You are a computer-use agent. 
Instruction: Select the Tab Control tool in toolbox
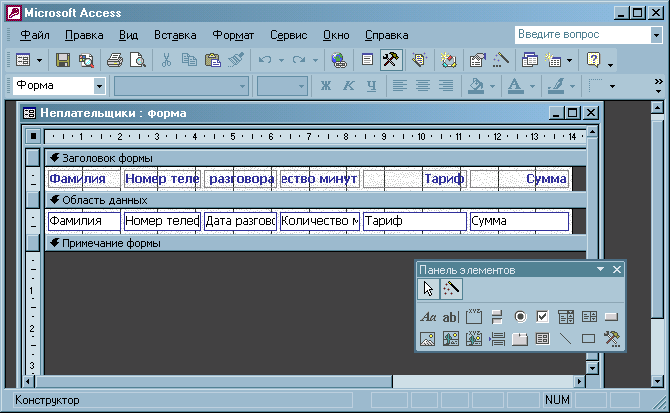(x=520, y=339)
